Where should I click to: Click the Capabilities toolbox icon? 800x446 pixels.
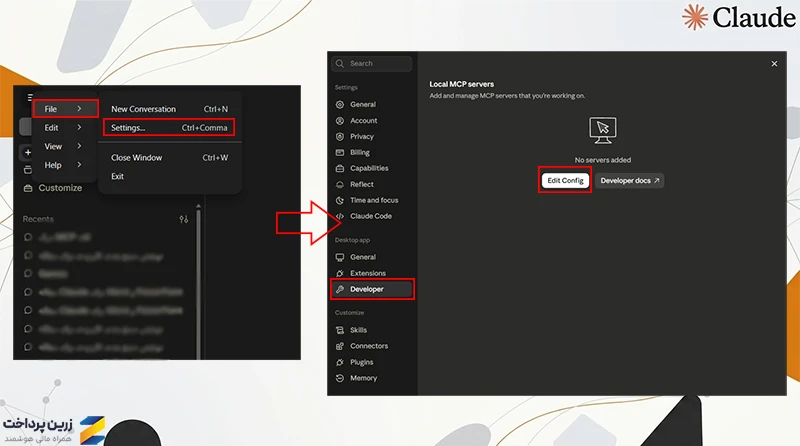[x=340, y=168]
